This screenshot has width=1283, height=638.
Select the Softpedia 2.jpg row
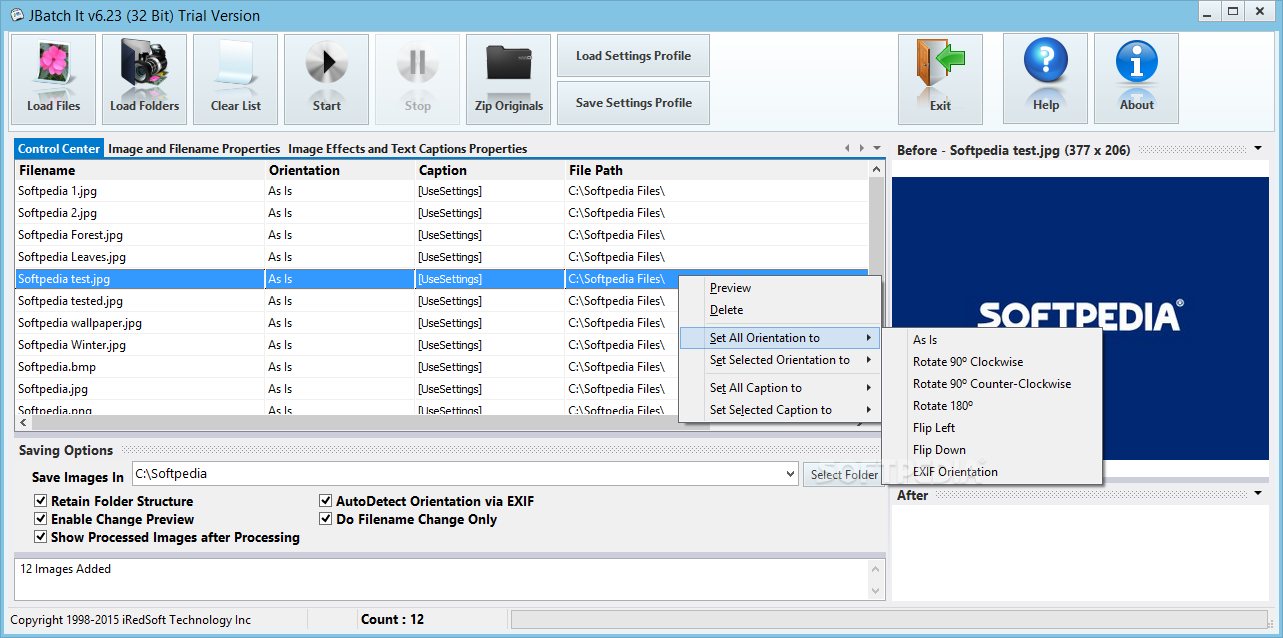pyautogui.click(x=441, y=213)
